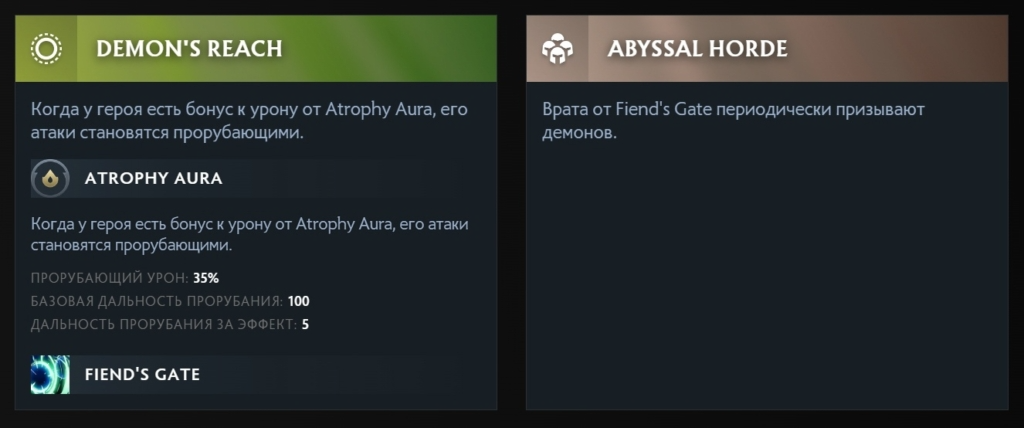Image resolution: width=1024 pixels, height=428 pixels.
Task: Open the ATROPHY AURA ability label
Action: click(x=153, y=179)
